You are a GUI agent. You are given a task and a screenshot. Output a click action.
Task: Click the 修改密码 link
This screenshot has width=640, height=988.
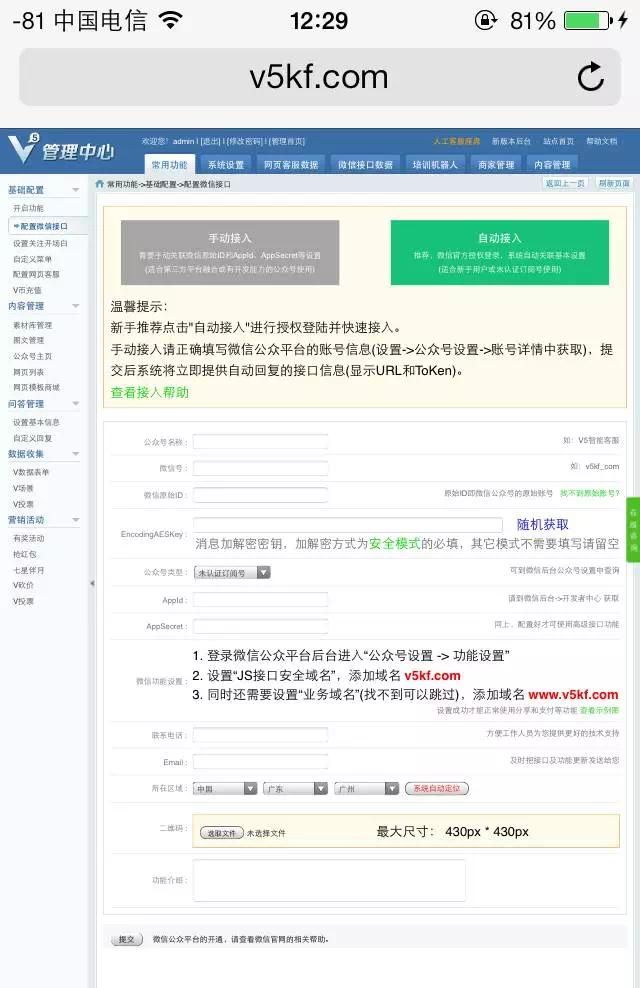coord(244,142)
